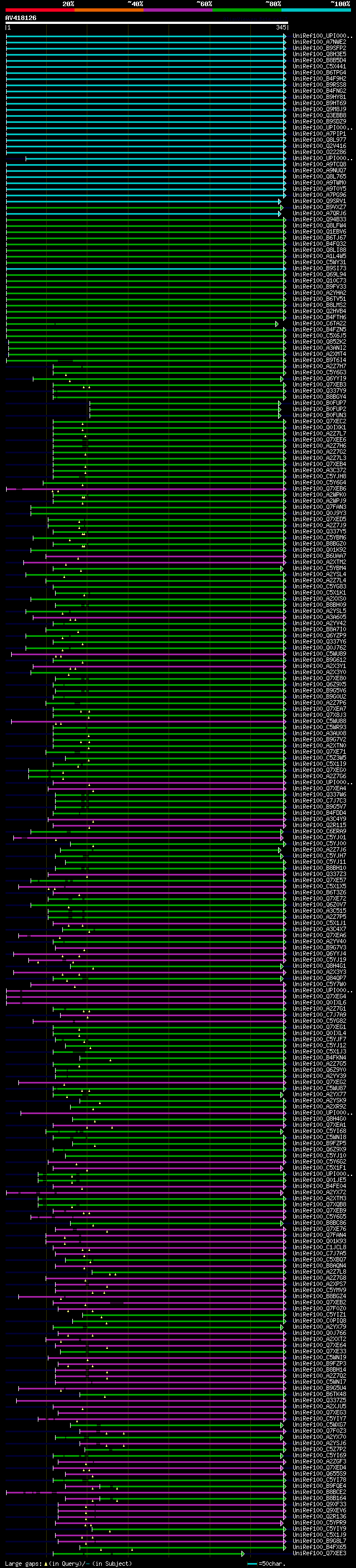Click the purple alignment bar for UniRef100_Q7XEB6

click(145, 488)
